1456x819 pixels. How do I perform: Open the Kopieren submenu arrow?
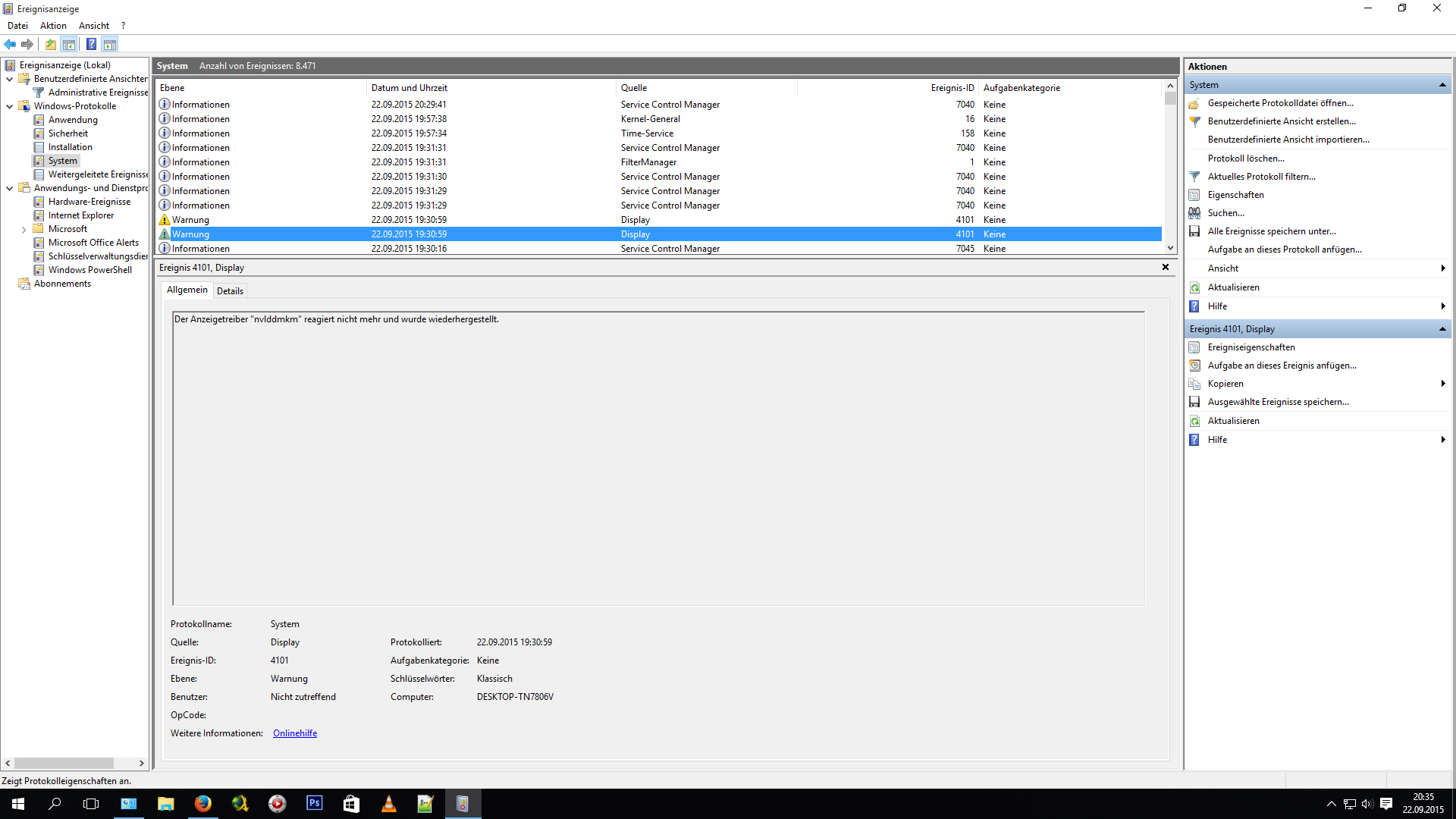[1442, 384]
